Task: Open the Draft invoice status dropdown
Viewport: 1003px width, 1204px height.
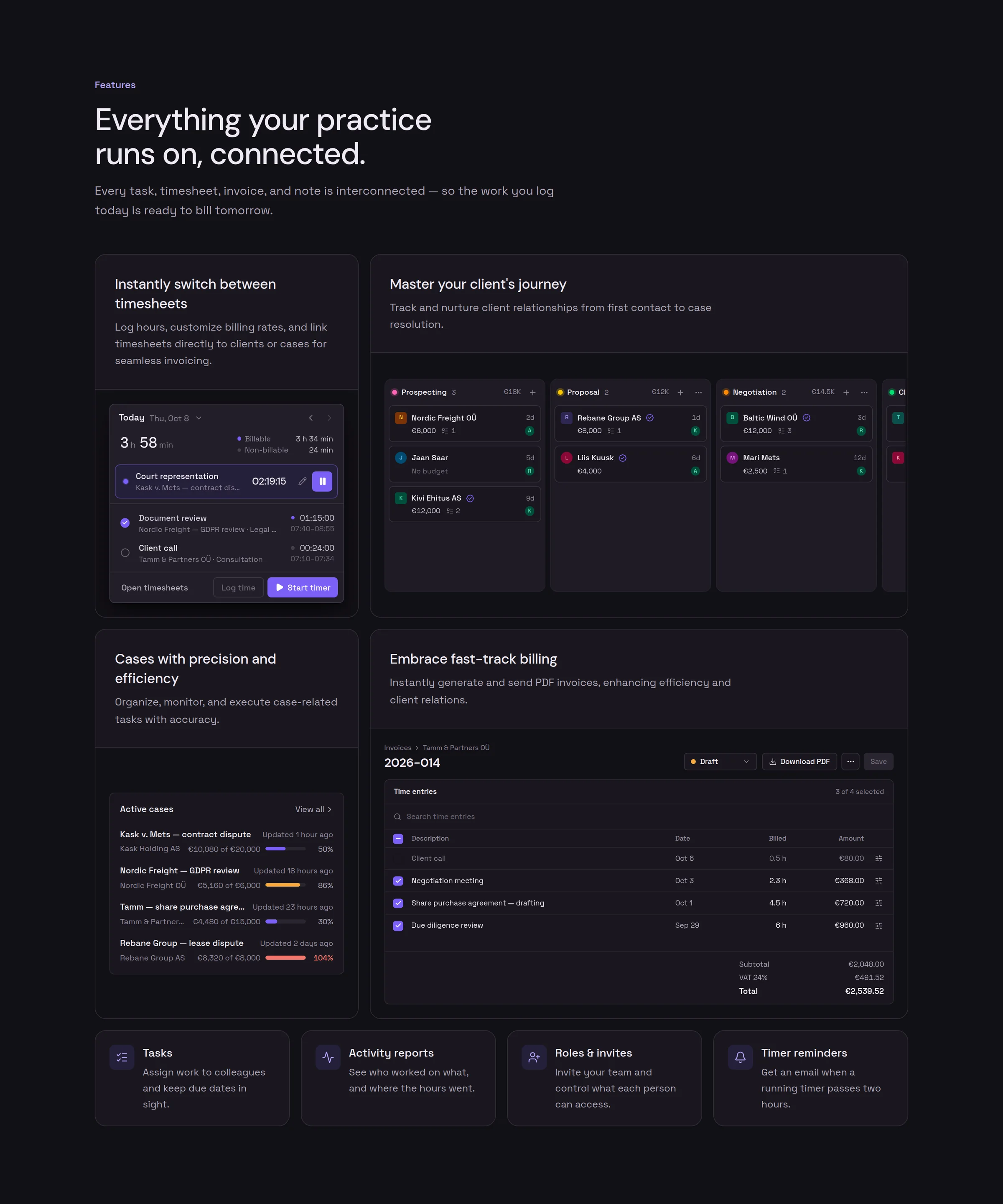Action: (720, 761)
